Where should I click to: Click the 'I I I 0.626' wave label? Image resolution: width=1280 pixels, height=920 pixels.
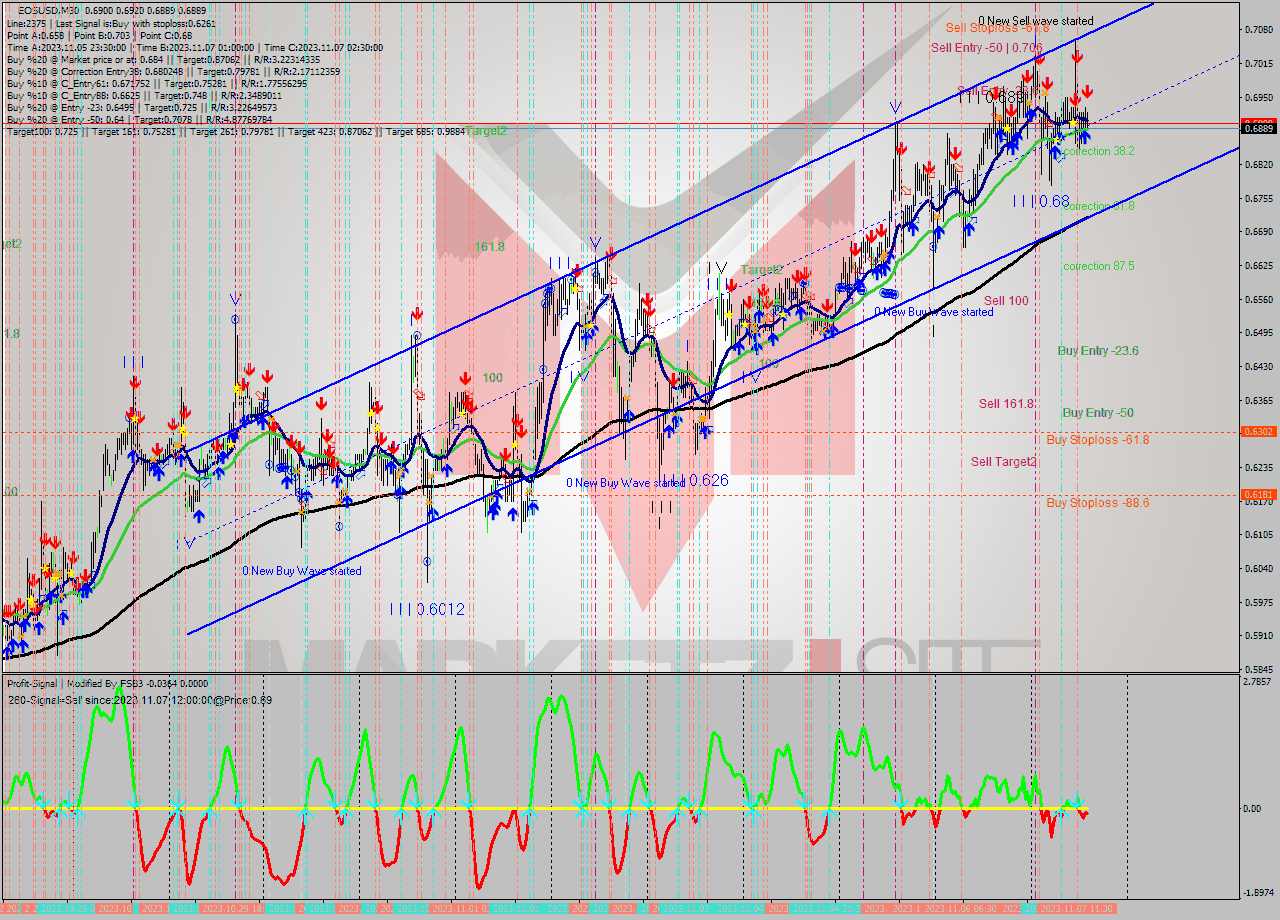point(694,481)
